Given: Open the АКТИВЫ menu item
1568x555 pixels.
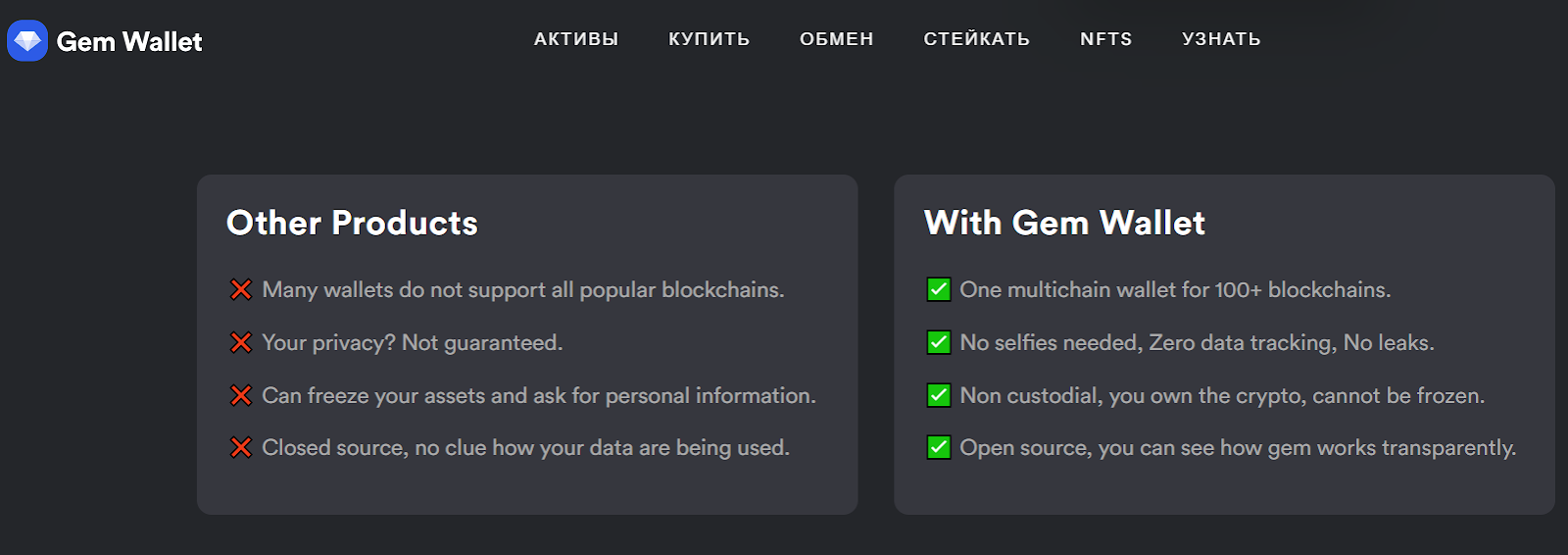Looking at the screenshot, I should pos(576,39).
